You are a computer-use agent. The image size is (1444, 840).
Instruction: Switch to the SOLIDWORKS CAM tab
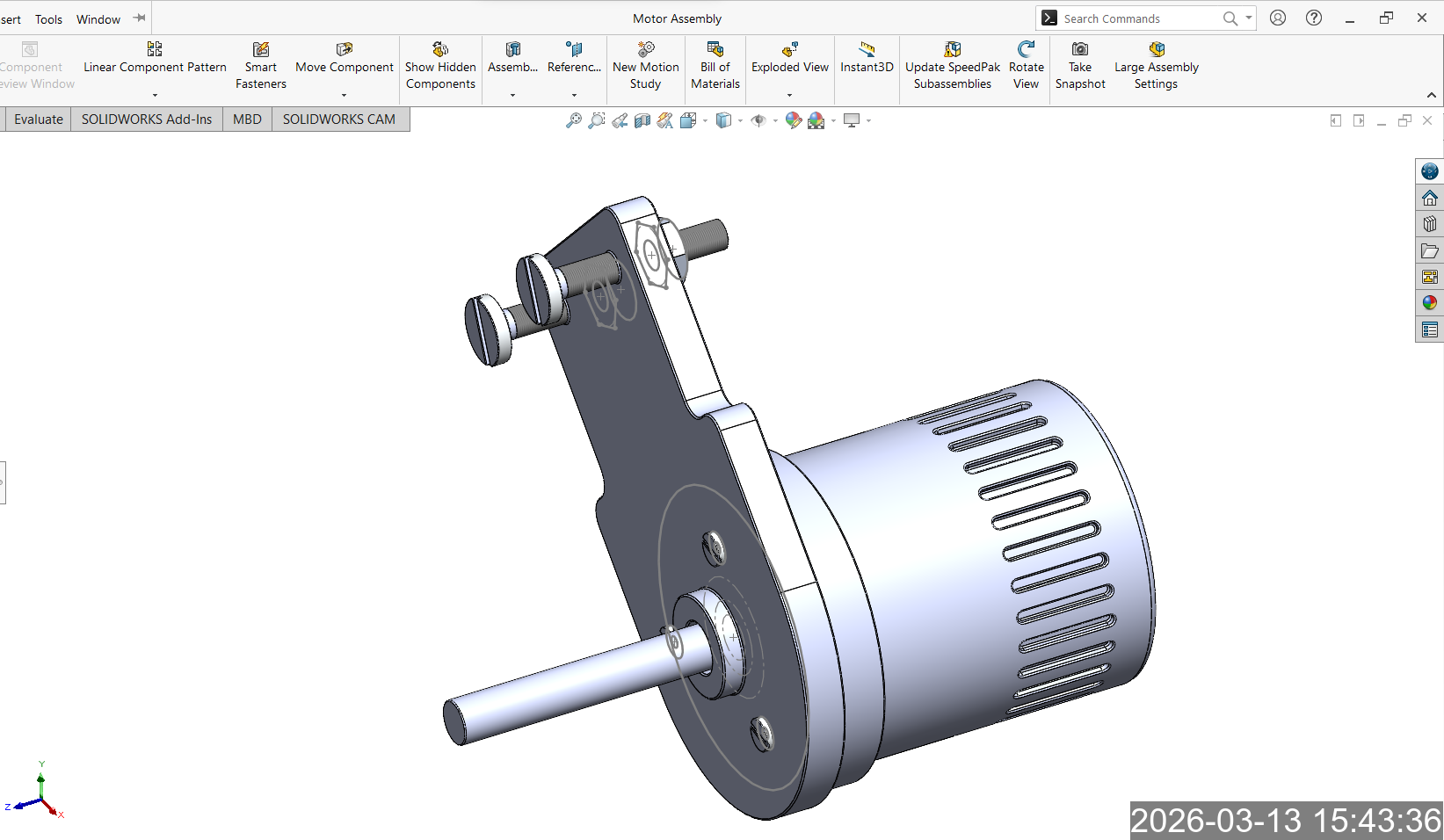pos(338,119)
